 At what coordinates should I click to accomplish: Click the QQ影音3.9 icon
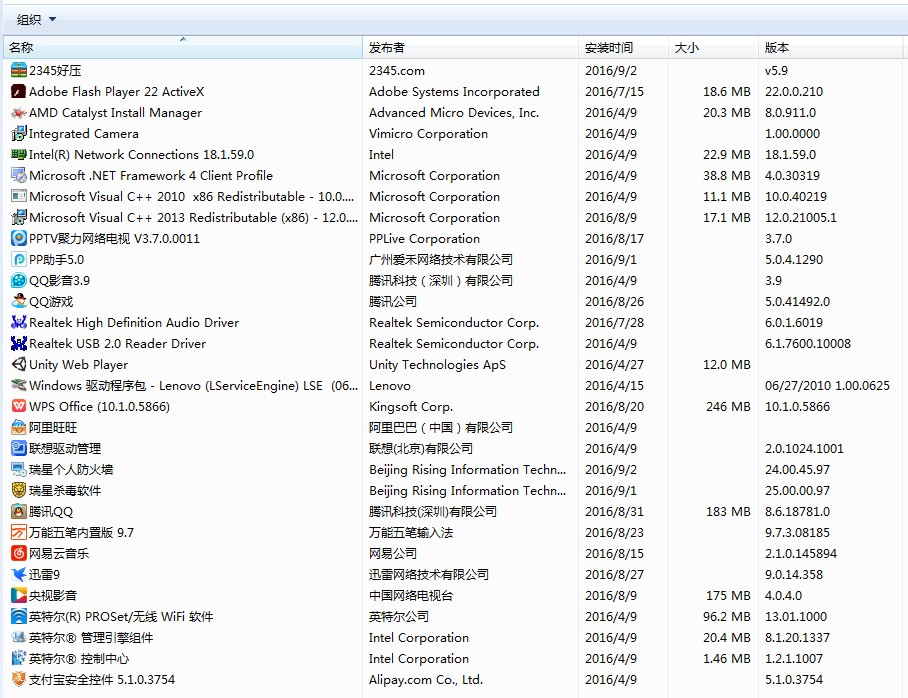click(19, 280)
